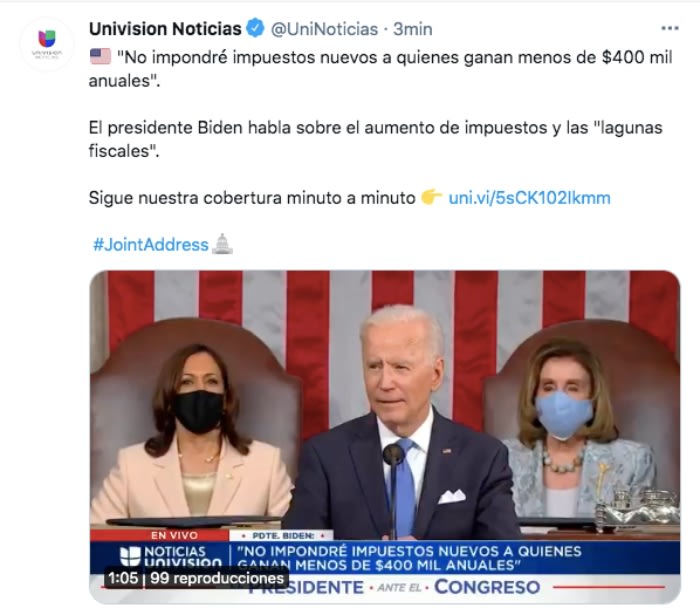
Task: Open the @UniNoticias handle link
Action: coord(324,29)
